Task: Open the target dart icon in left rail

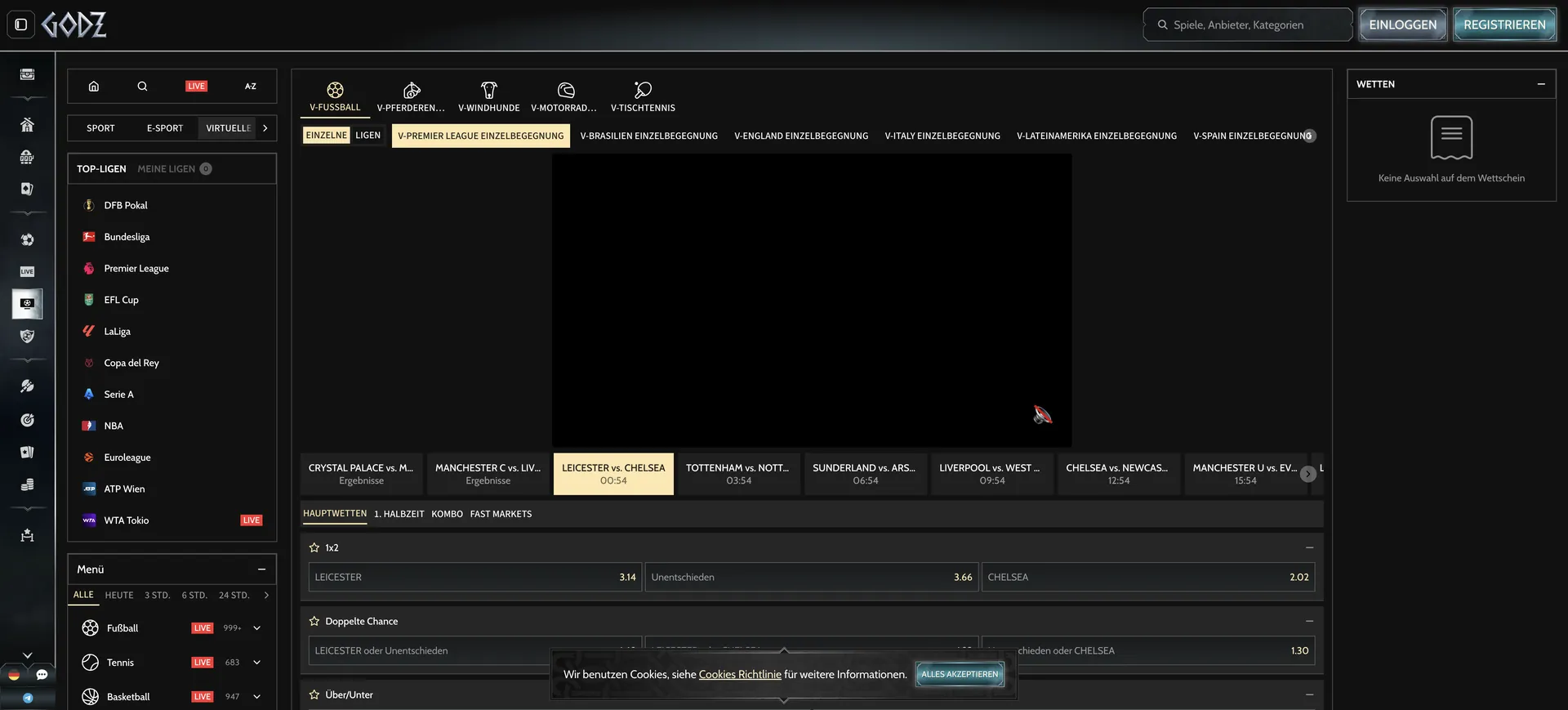Action: (27, 420)
